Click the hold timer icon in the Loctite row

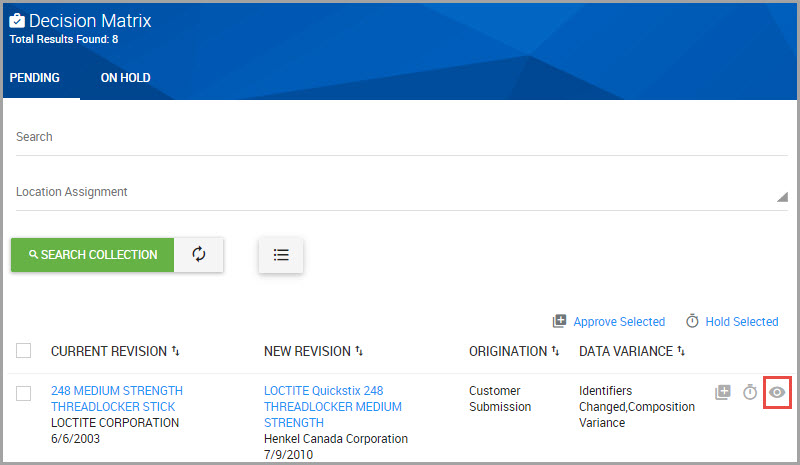(x=749, y=392)
